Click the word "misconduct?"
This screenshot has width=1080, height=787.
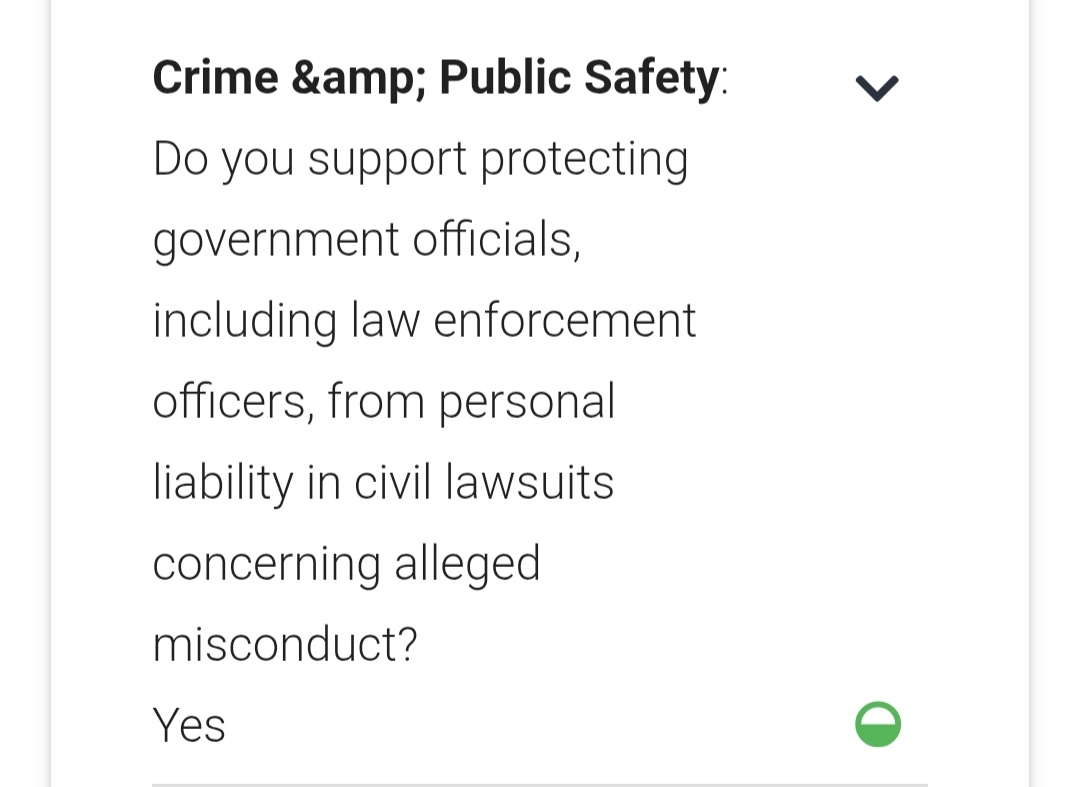(x=285, y=644)
